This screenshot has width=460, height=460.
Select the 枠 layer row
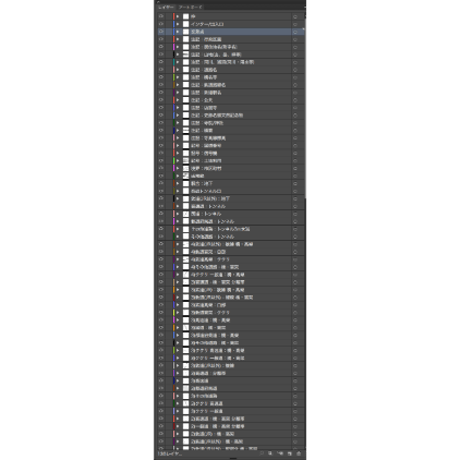coord(230,16)
